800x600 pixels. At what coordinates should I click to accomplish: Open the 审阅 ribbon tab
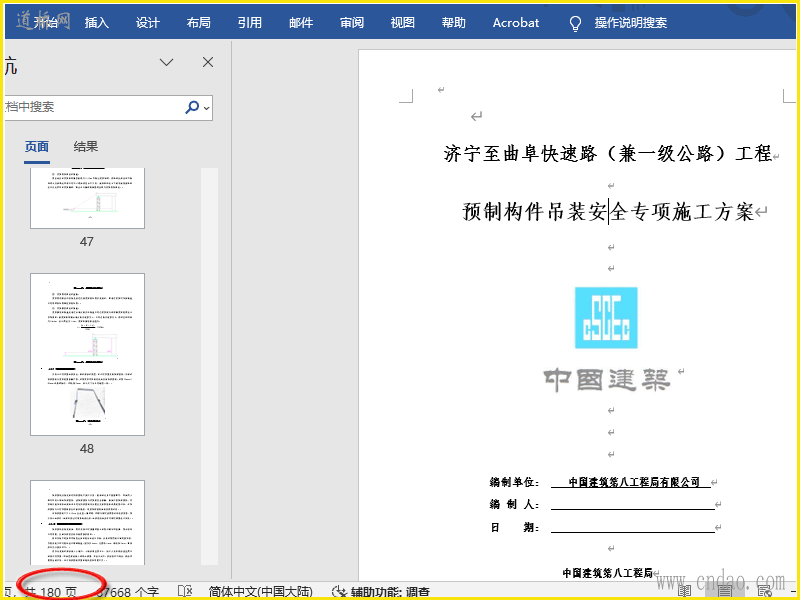point(352,22)
